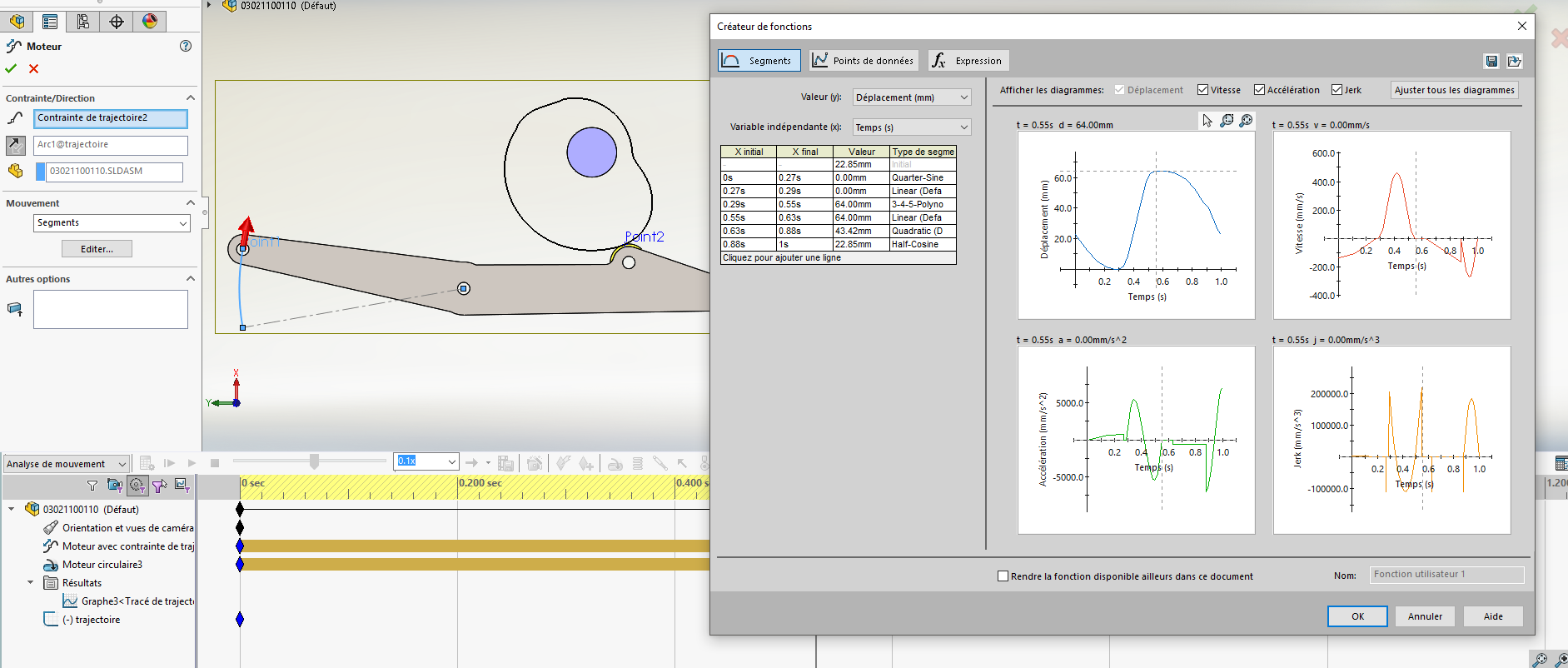Click the Stop playback control
Screen dimensions: 1568x668
215,463
